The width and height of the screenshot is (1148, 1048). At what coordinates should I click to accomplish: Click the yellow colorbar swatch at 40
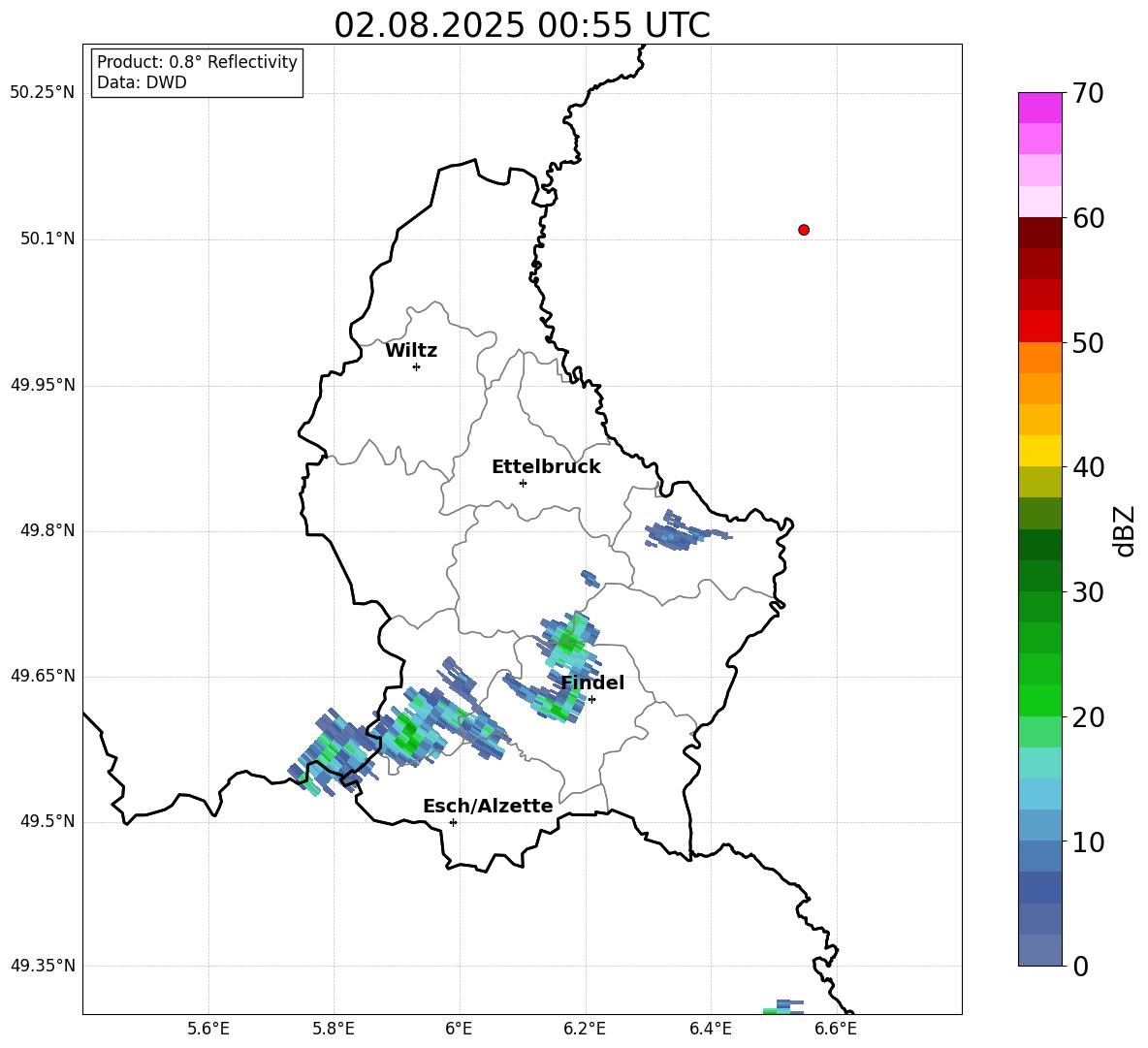[x=1039, y=451]
